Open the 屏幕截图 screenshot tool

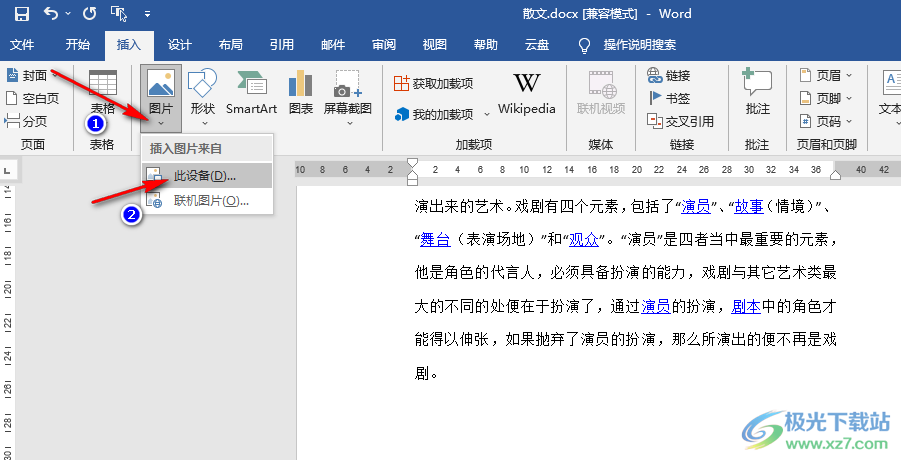coord(348,98)
